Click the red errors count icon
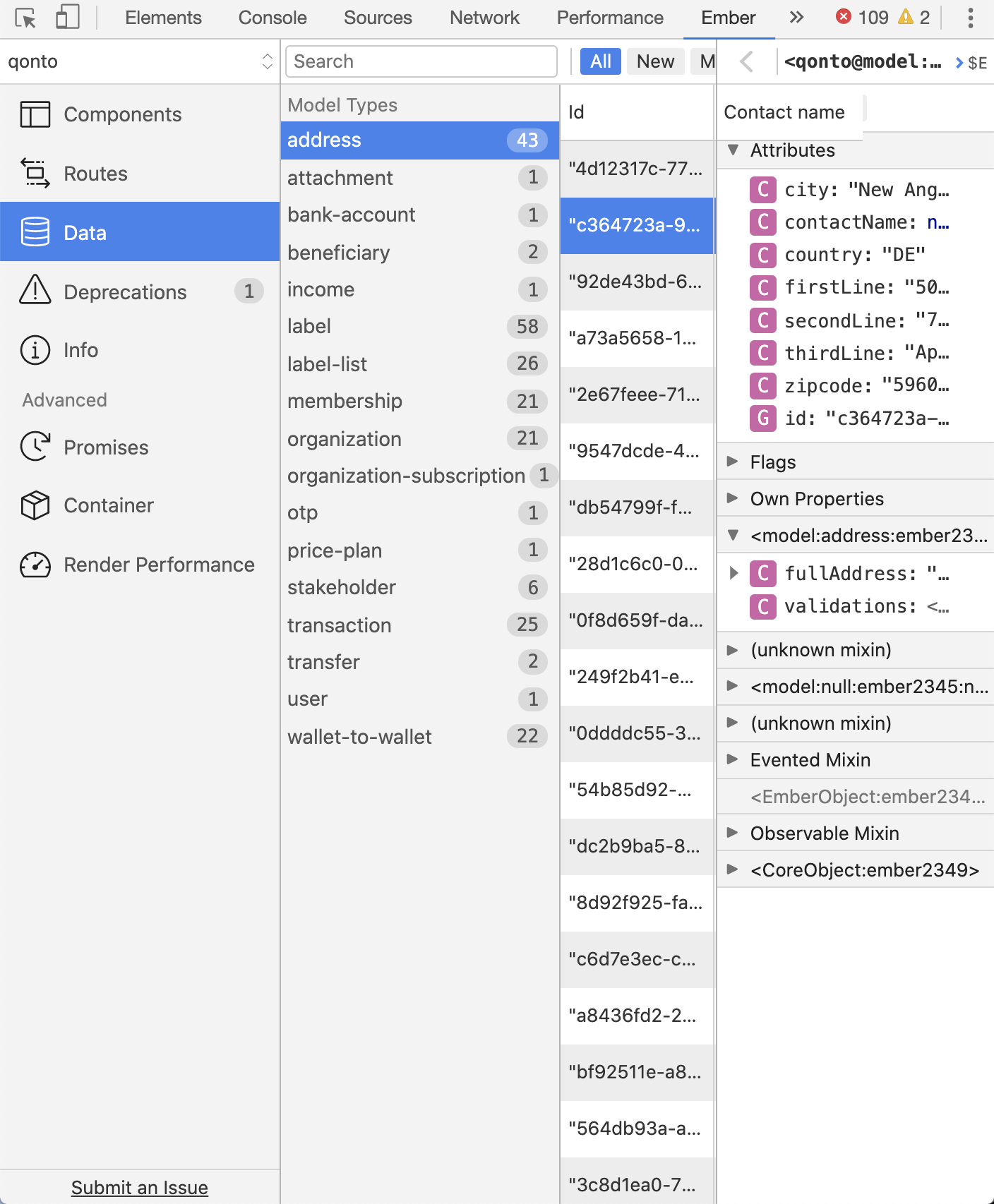The image size is (994, 1204). tap(844, 17)
